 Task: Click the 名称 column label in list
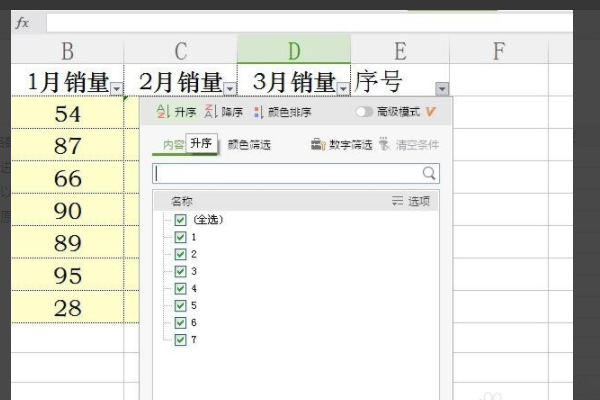coord(182,201)
